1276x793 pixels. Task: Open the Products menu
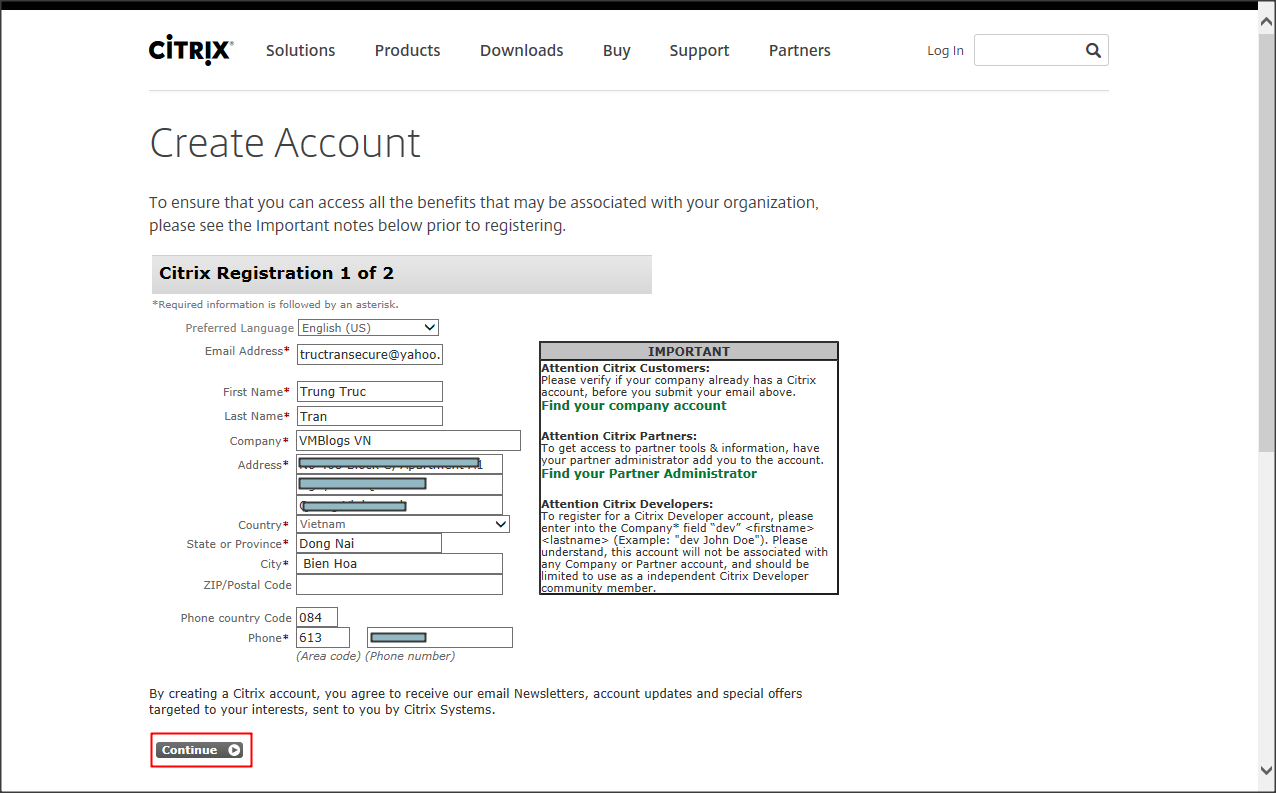tap(407, 51)
